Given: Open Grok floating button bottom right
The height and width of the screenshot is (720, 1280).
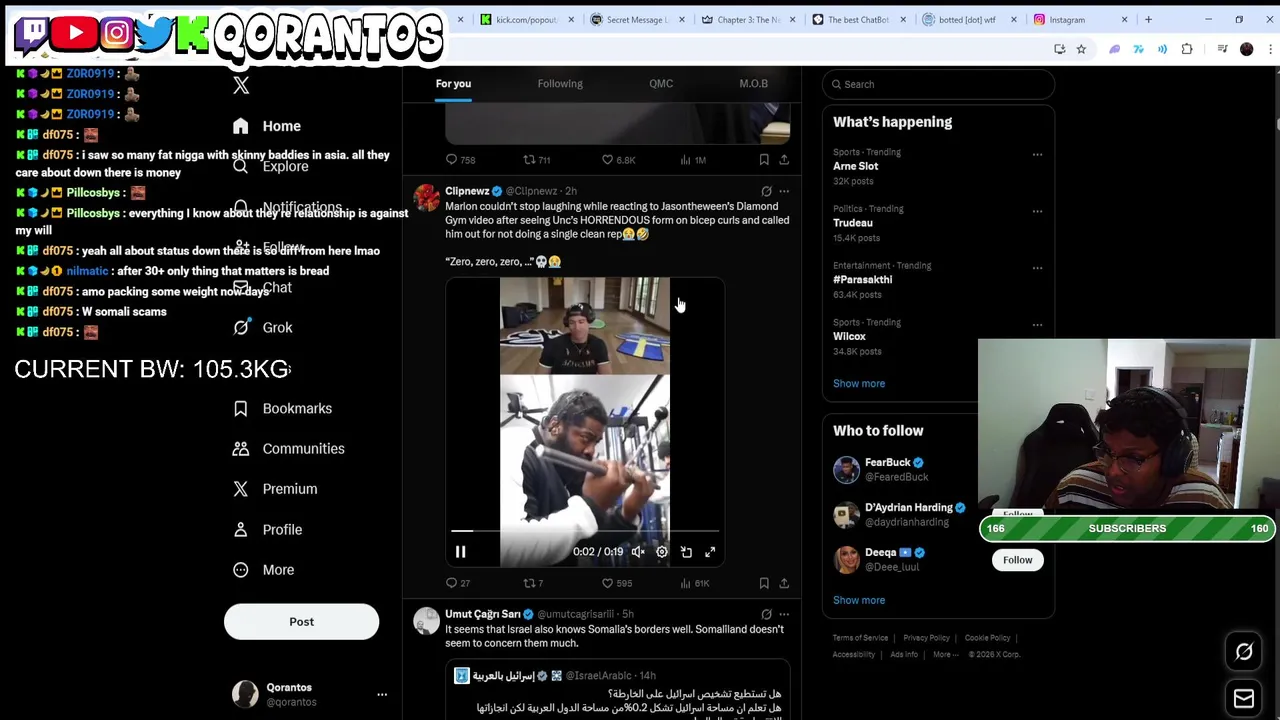Looking at the screenshot, I should (1244, 652).
